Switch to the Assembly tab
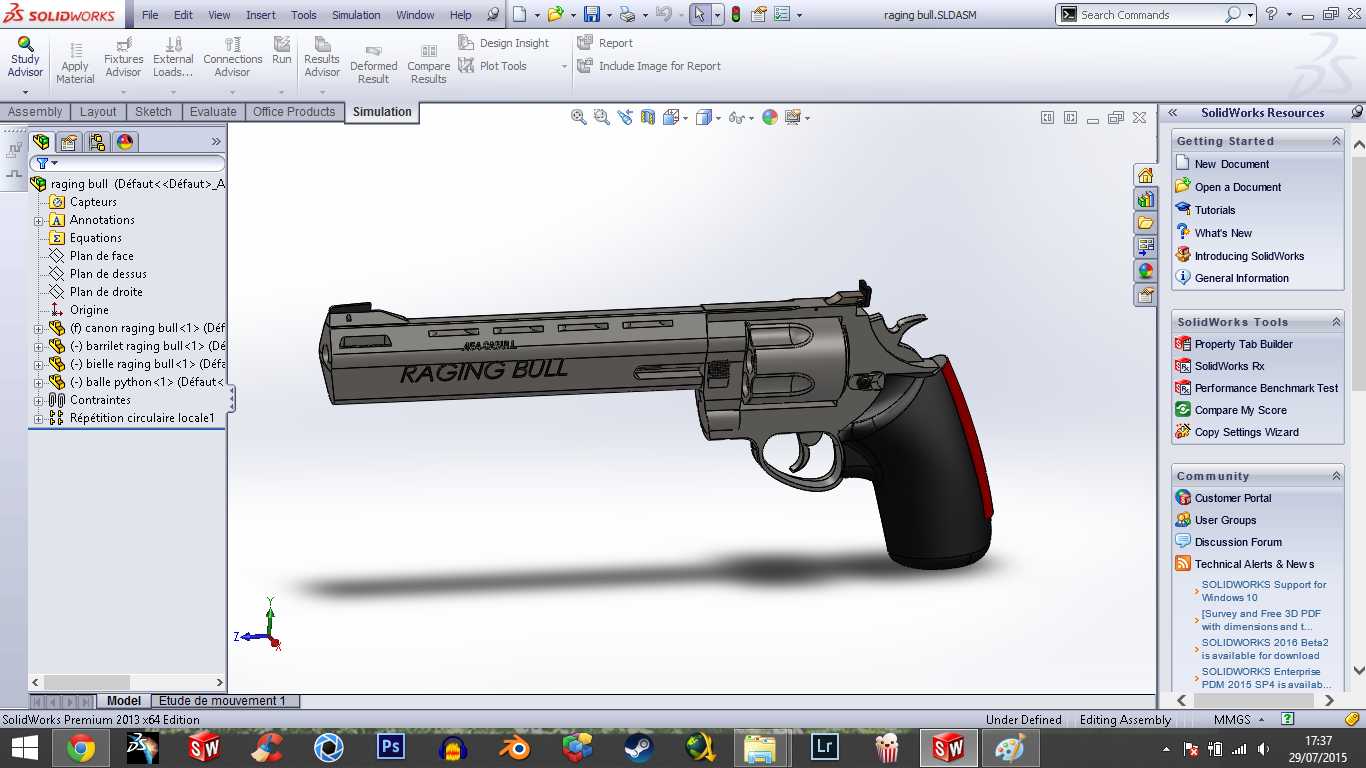The image size is (1366, 768). 35,112
